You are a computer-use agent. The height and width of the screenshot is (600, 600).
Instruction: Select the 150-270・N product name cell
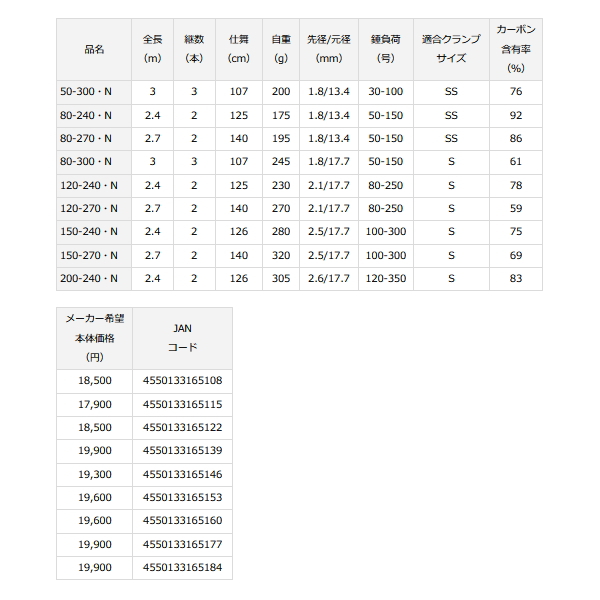tap(94, 256)
